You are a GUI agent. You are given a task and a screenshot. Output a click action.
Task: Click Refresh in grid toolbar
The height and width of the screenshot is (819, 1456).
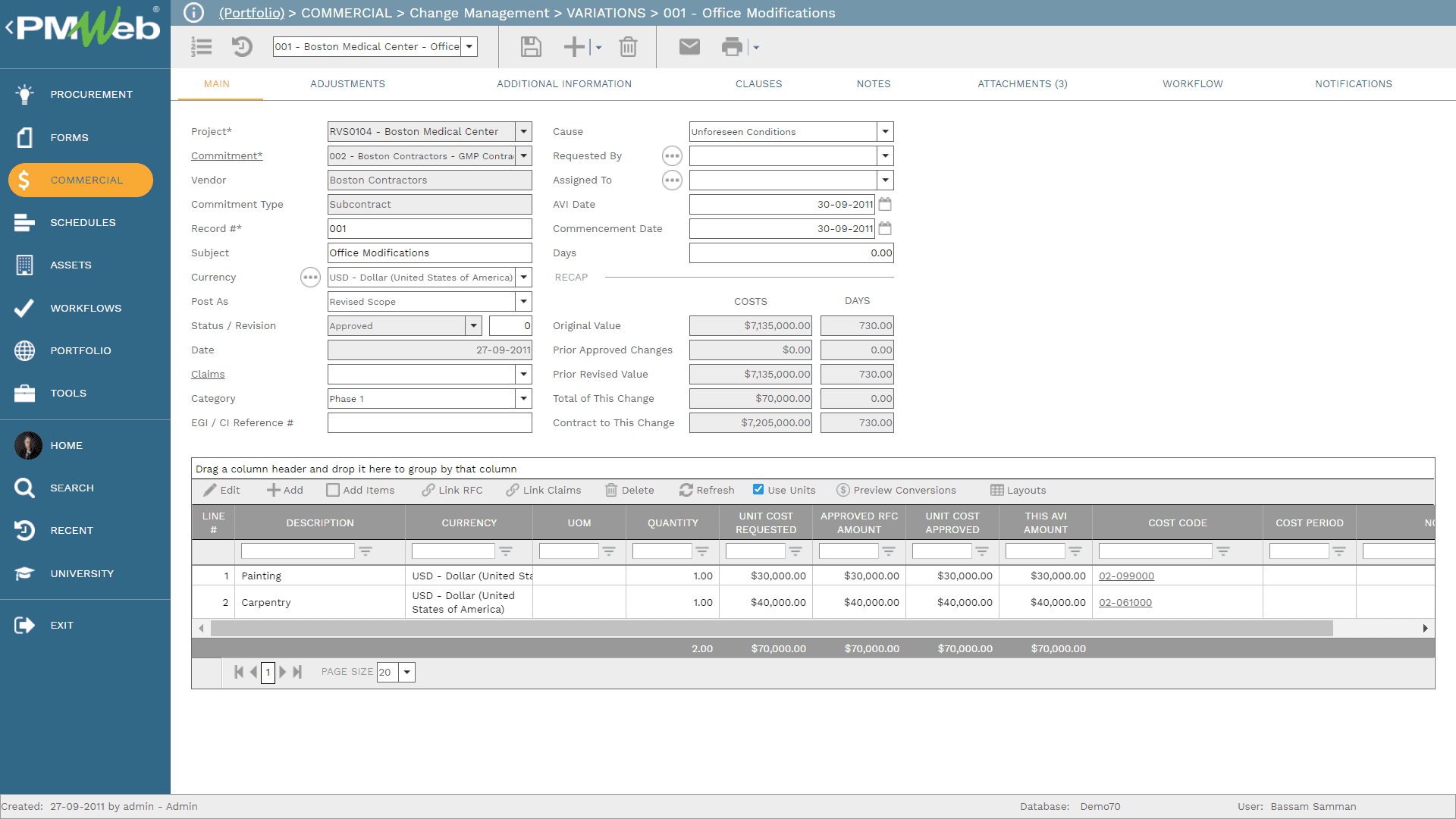click(x=707, y=490)
